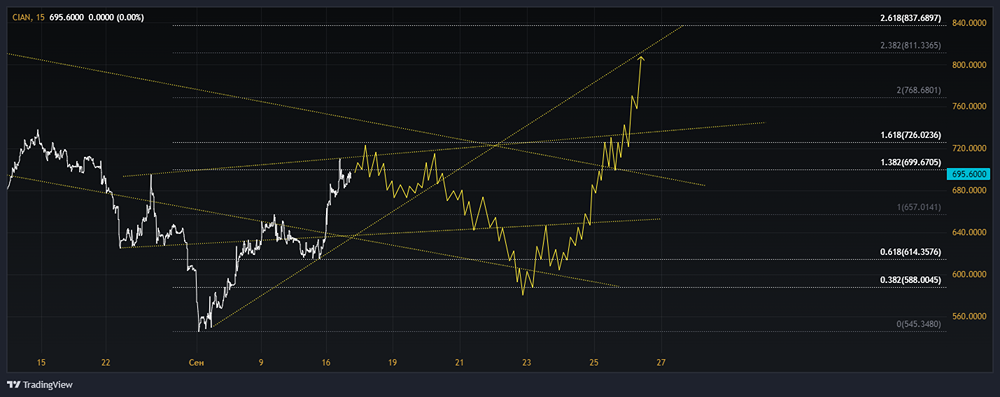Click the Сен month label on time axis
This screenshot has height=397, width=1000.
point(196,363)
